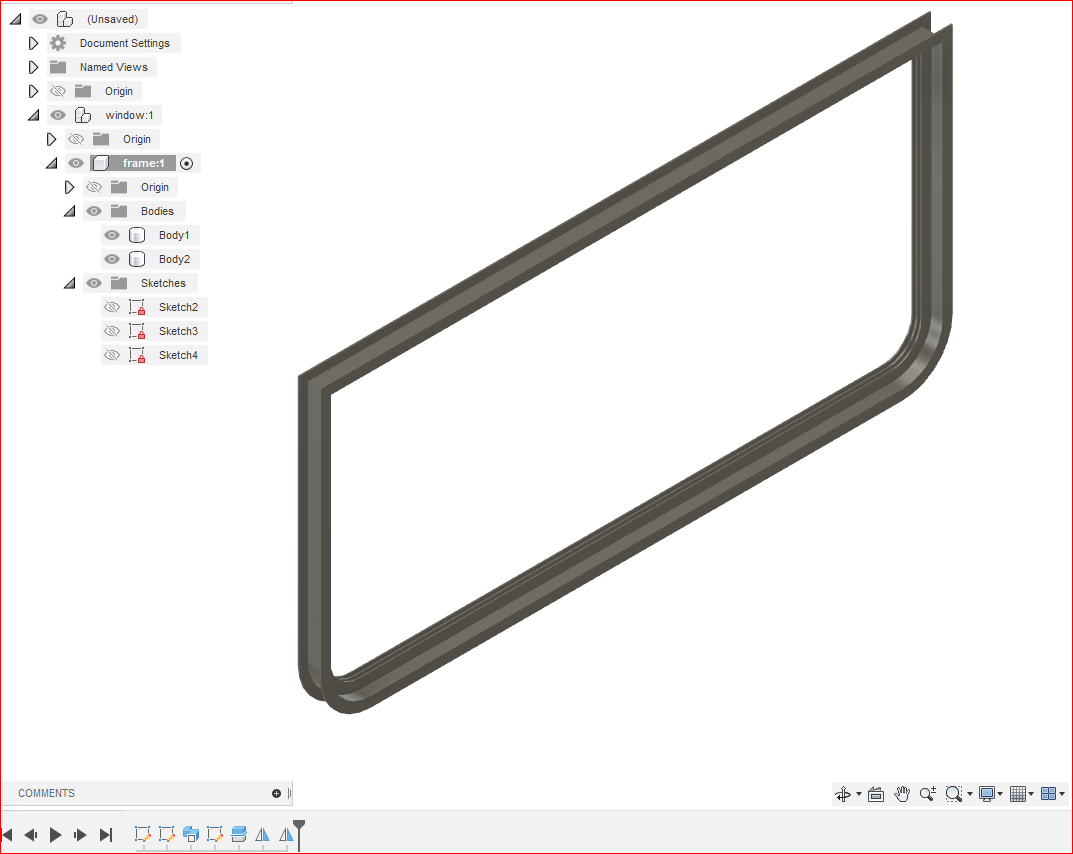The image size is (1073, 854).
Task: Open the COMMENTS panel header
Action: (x=47, y=793)
